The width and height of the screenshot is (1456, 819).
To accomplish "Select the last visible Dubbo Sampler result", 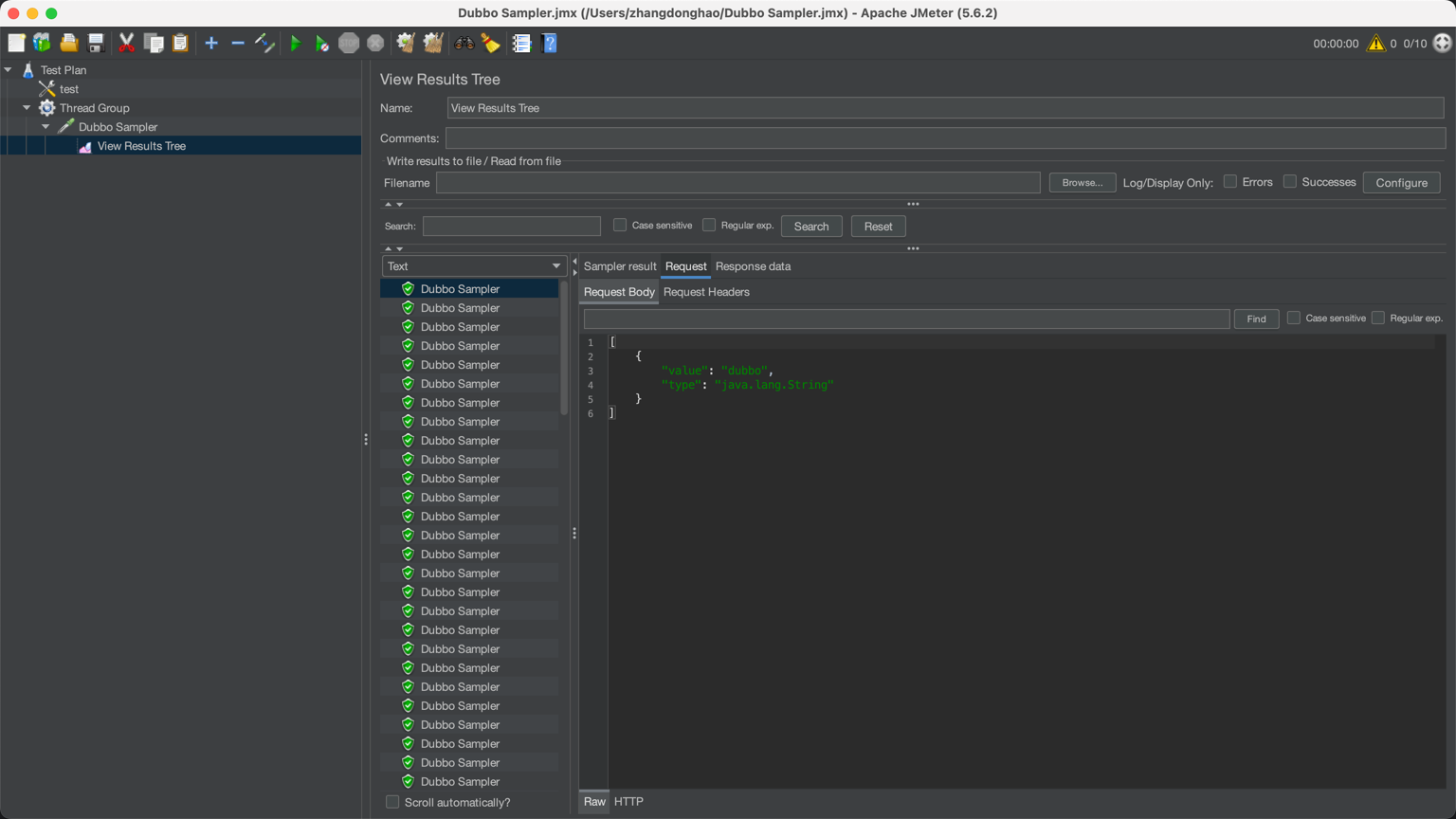I will click(x=469, y=782).
